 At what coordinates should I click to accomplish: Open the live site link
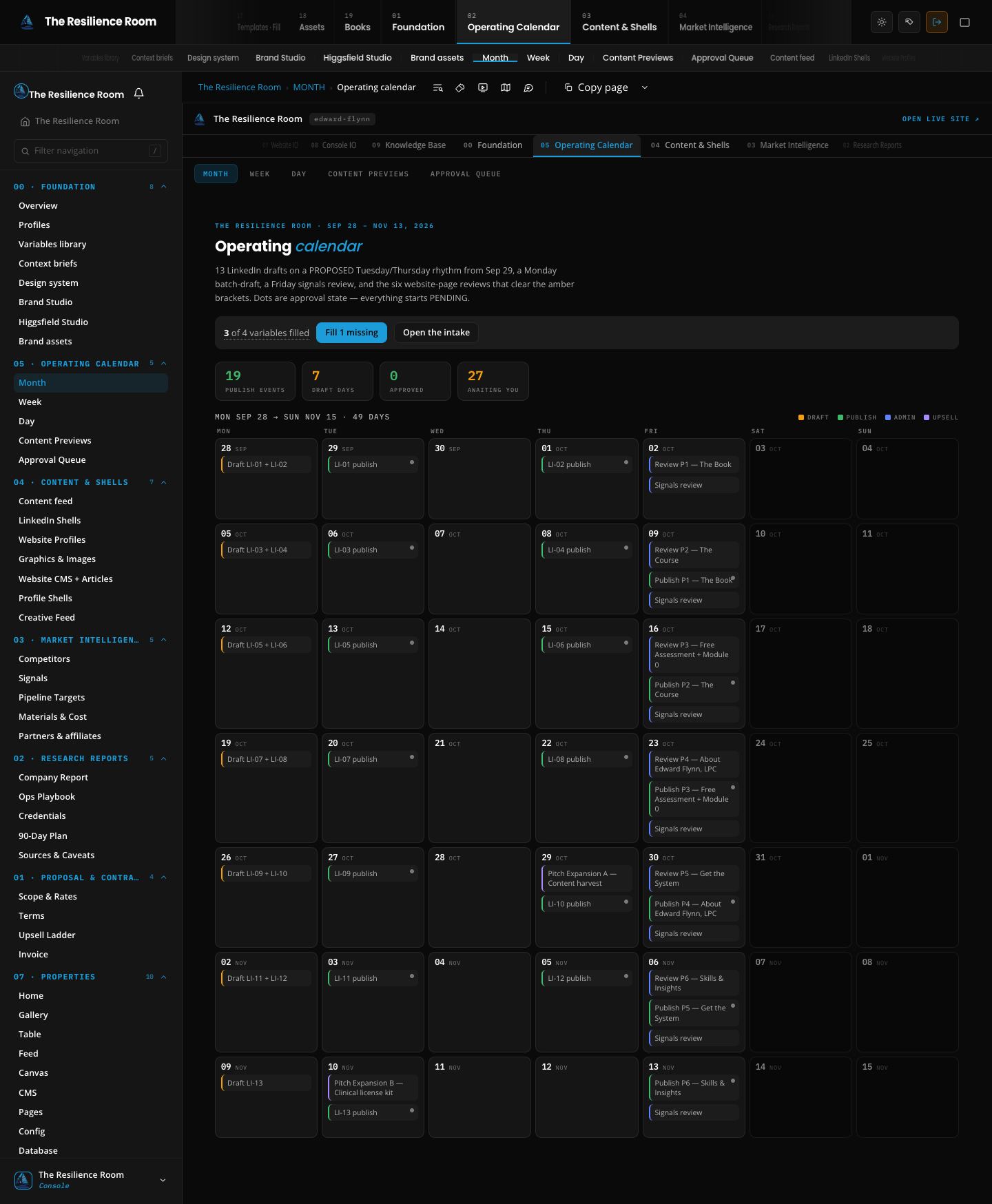pyautogui.click(x=941, y=119)
